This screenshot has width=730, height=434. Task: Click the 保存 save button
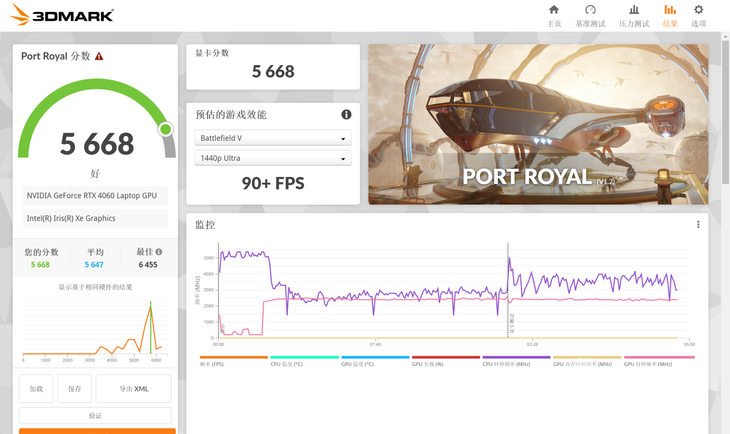(74, 388)
